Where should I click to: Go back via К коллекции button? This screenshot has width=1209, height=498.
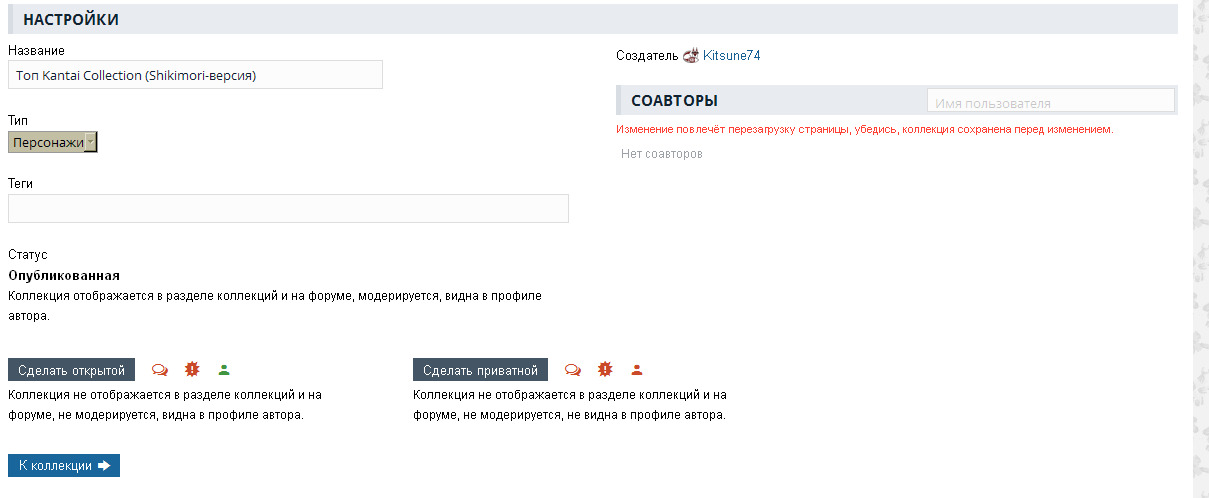click(64, 466)
